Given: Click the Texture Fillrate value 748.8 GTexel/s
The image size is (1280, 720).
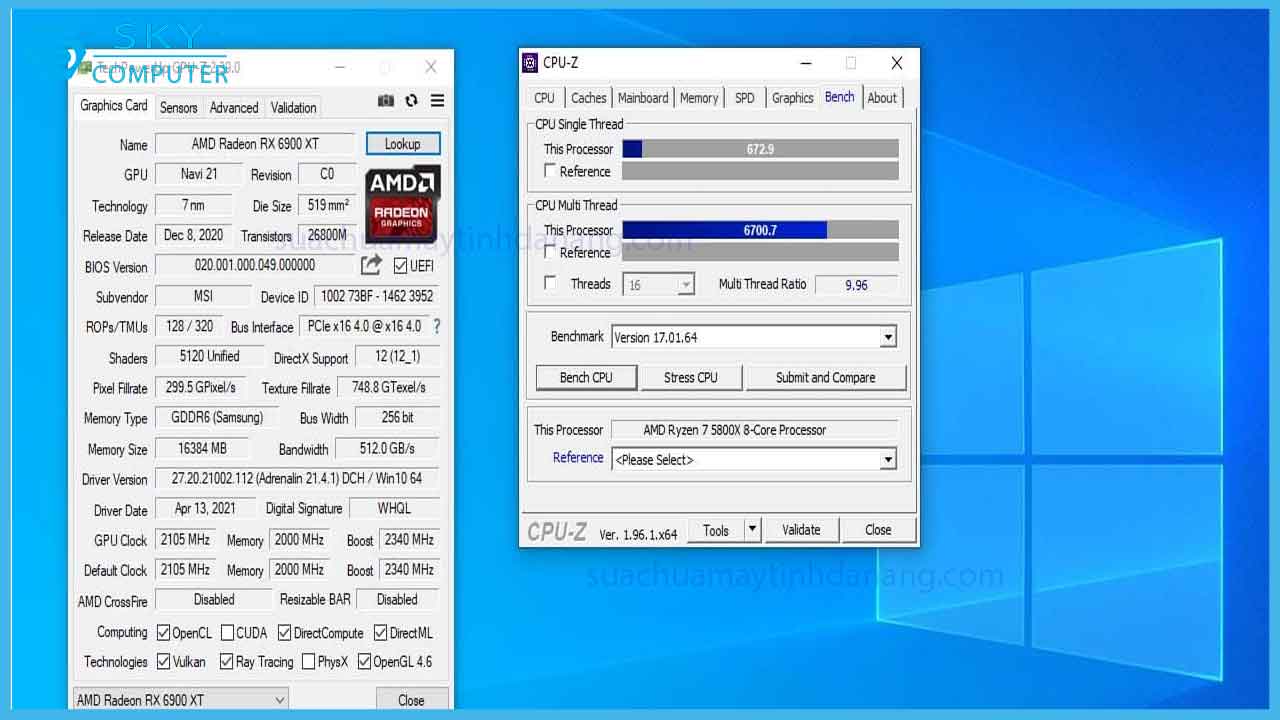Looking at the screenshot, I should [389, 387].
